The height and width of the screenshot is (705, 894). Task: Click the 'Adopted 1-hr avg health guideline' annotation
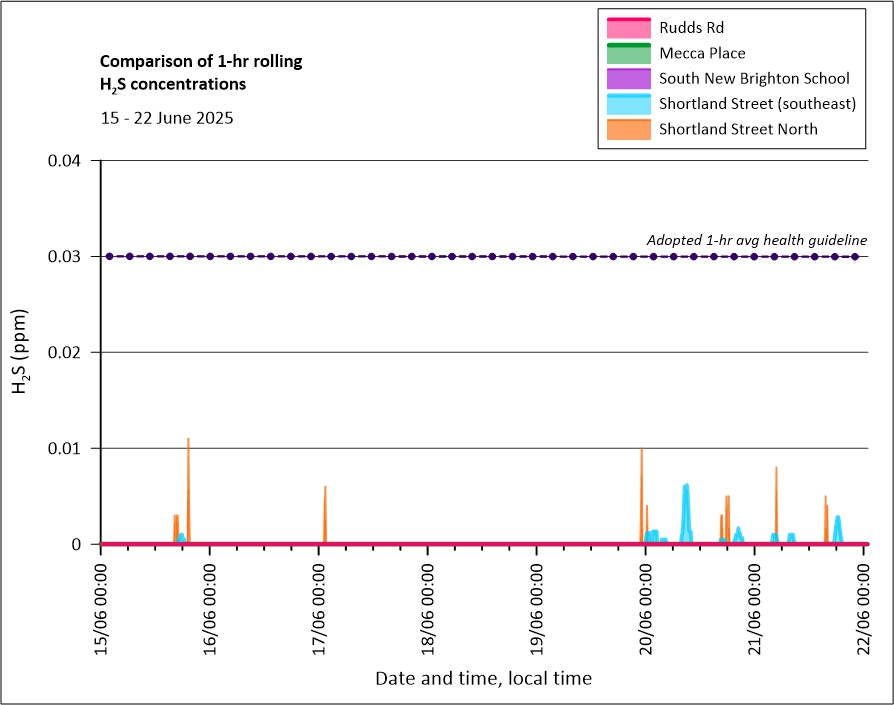coord(756,240)
